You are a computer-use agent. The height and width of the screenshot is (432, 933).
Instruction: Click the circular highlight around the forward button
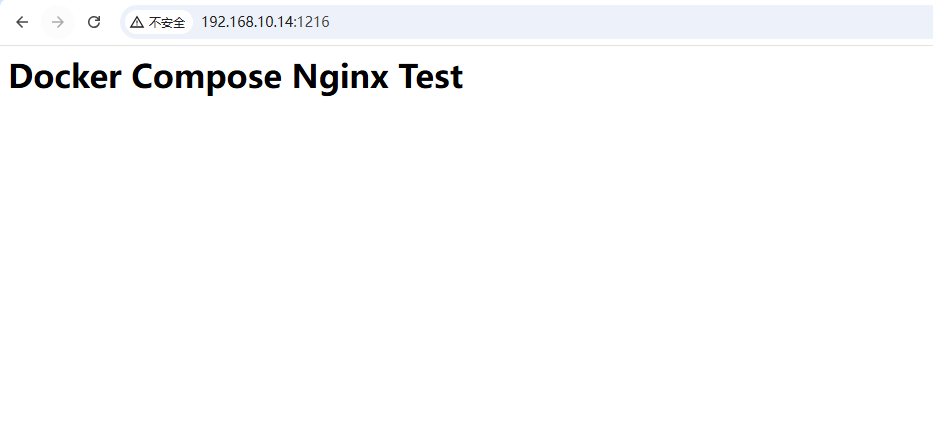(58, 22)
